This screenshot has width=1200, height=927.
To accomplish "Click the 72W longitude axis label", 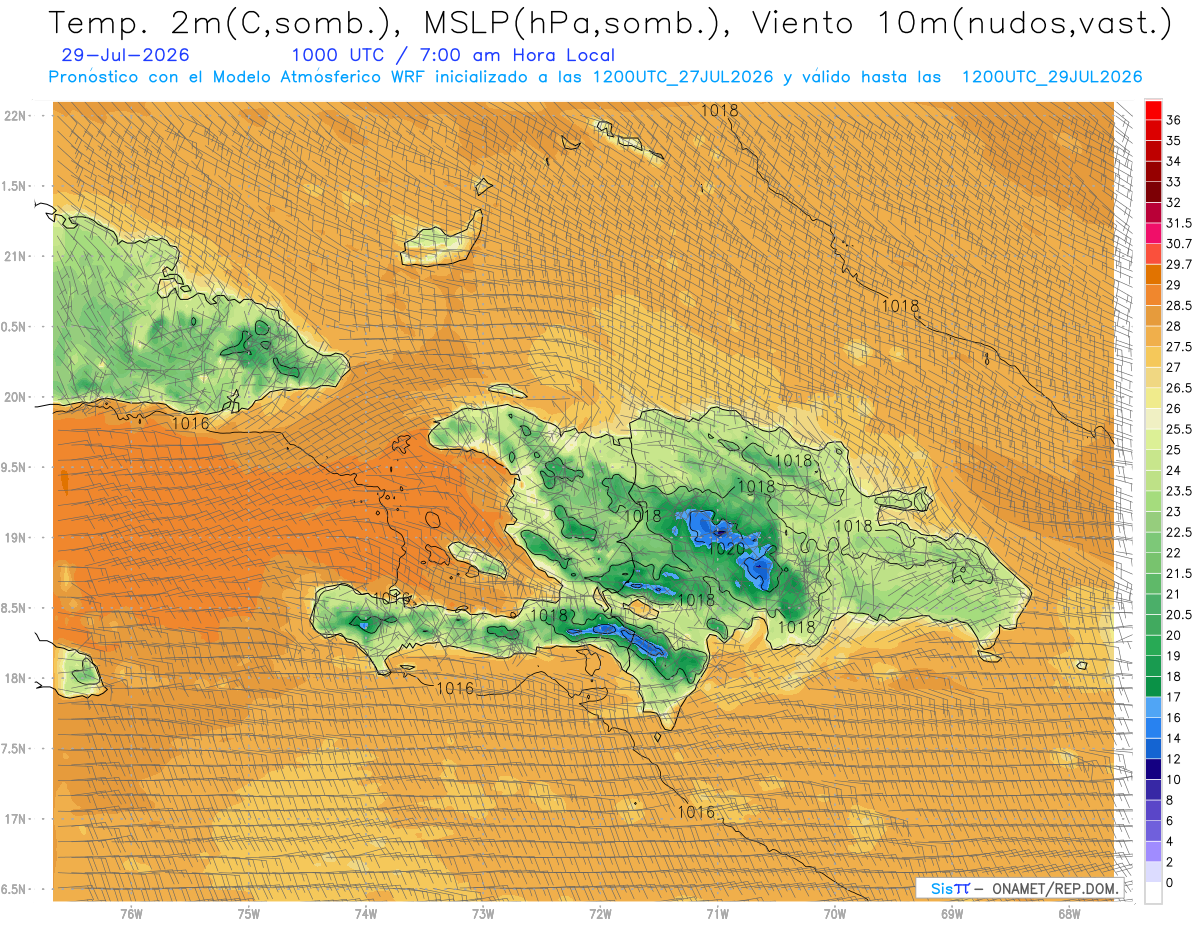I will (x=600, y=914).
